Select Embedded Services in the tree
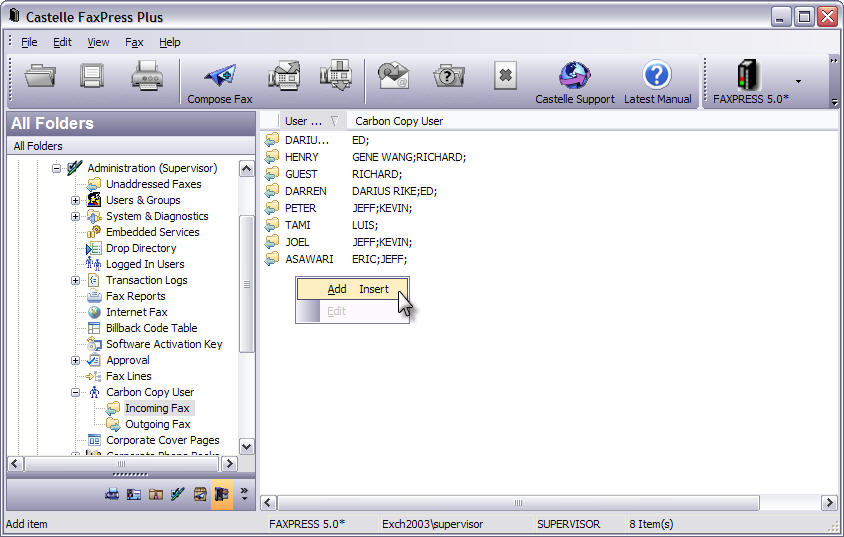Image resolution: width=844 pixels, height=537 pixels. (152, 232)
